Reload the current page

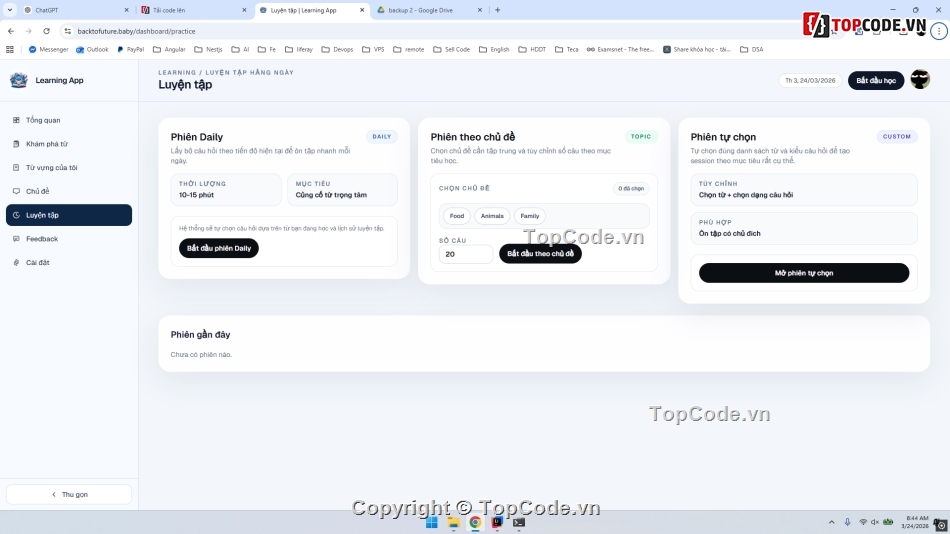(x=47, y=31)
